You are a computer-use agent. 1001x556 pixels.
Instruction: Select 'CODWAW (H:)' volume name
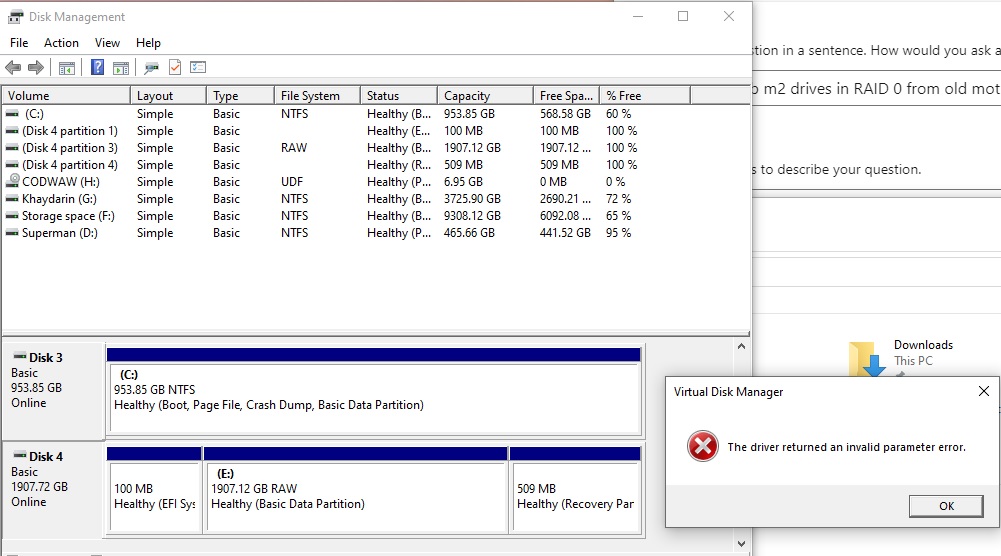point(61,182)
